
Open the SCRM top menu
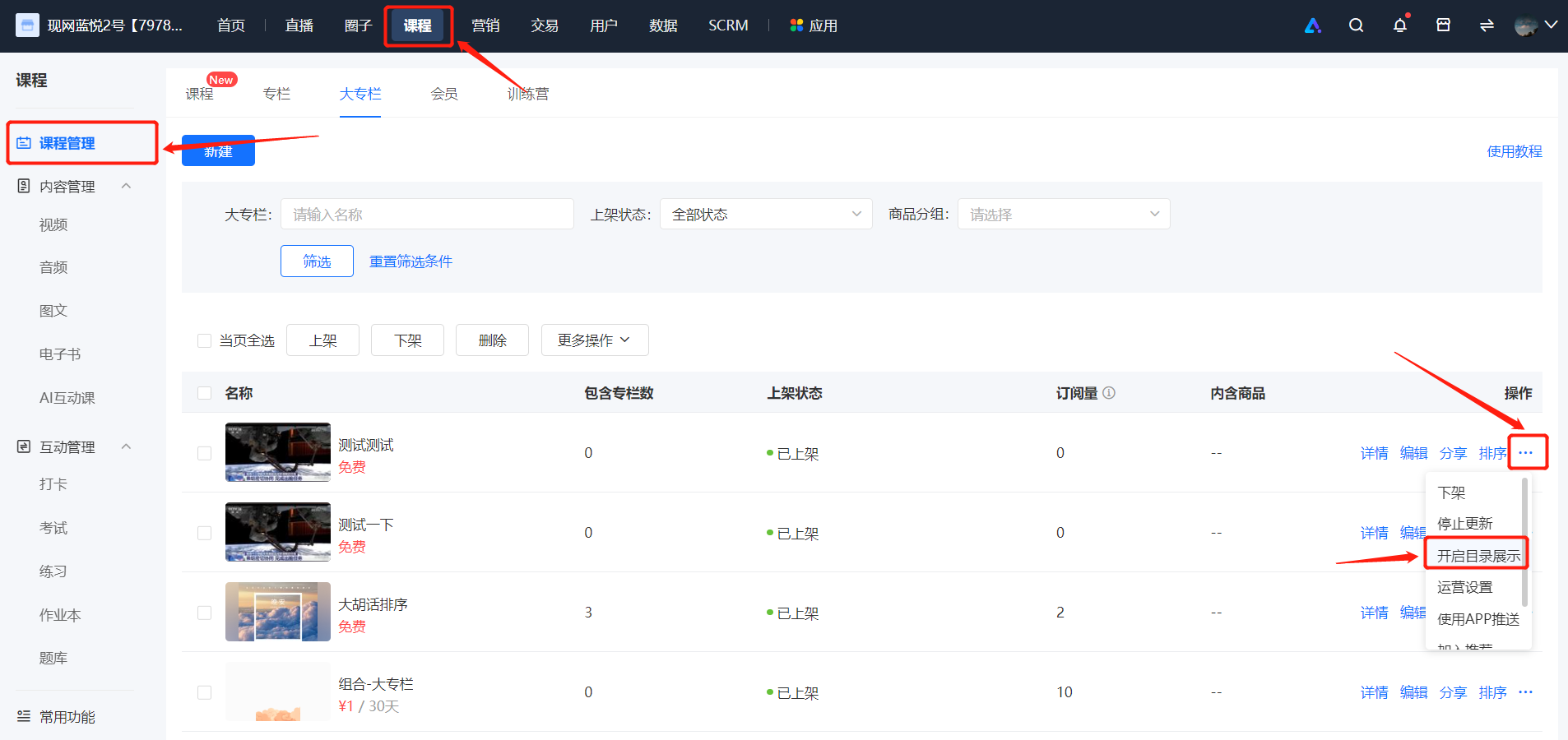[x=728, y=25]
